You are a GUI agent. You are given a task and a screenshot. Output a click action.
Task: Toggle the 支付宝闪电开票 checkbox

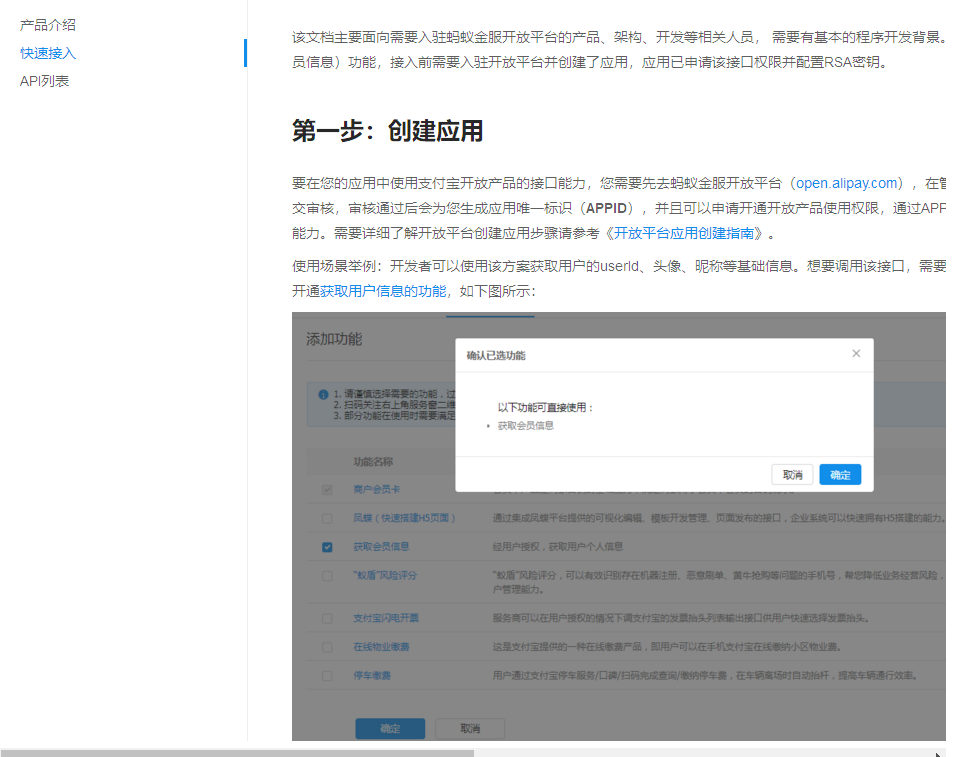coord(327,618)
